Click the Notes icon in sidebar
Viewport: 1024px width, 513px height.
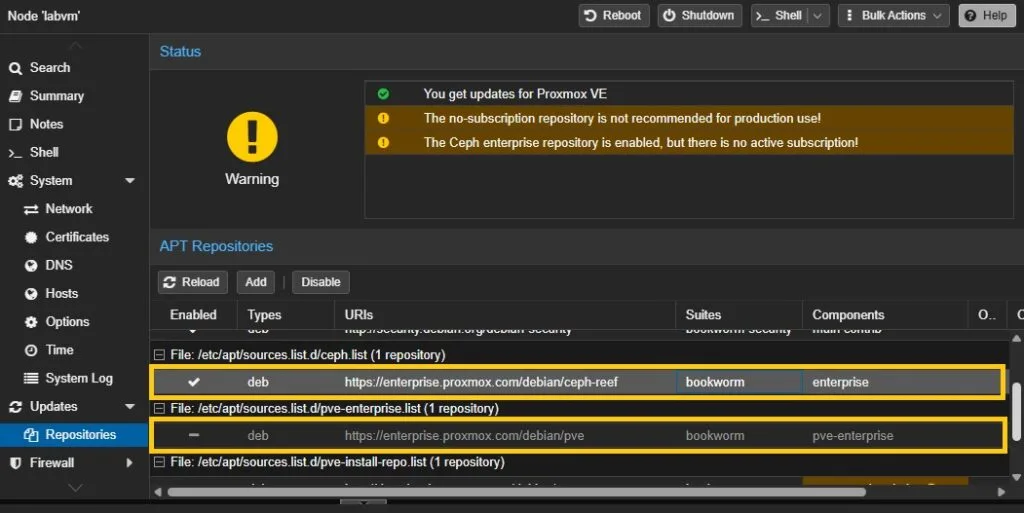[16, 124]
